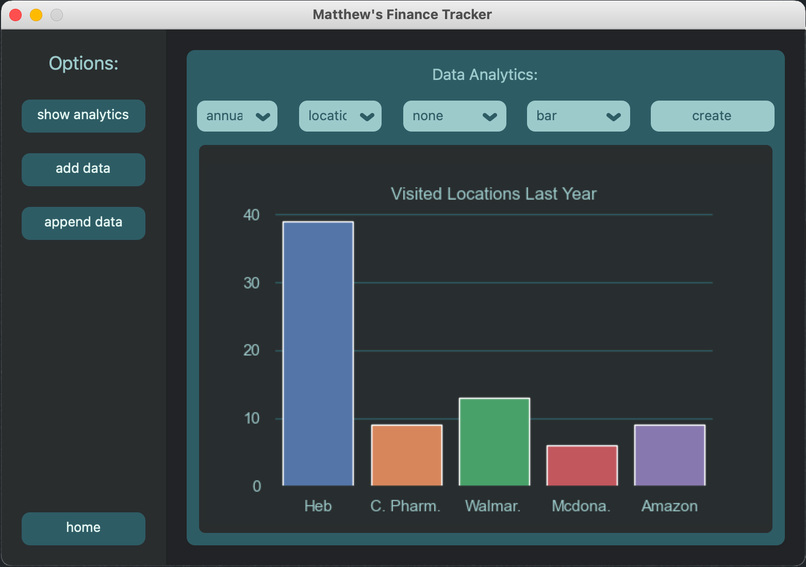Click the 20 y-axis value
The height and width of the screenshot is (567, 806).
(x=251, y=351)
